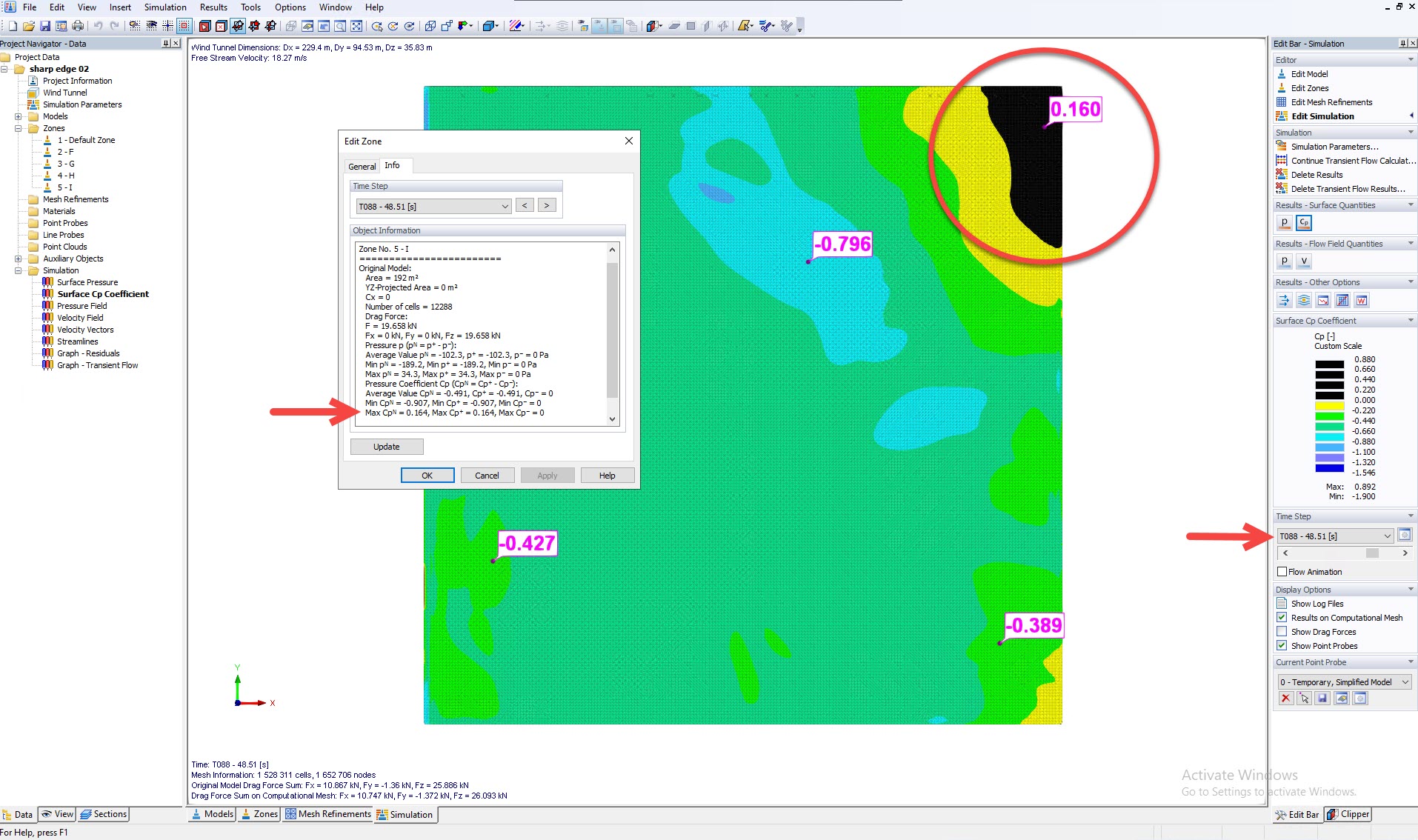Screen dimensions: 1418x840
Task: Enable the Flow Animation checkbox
Action: coord(1282,572)
